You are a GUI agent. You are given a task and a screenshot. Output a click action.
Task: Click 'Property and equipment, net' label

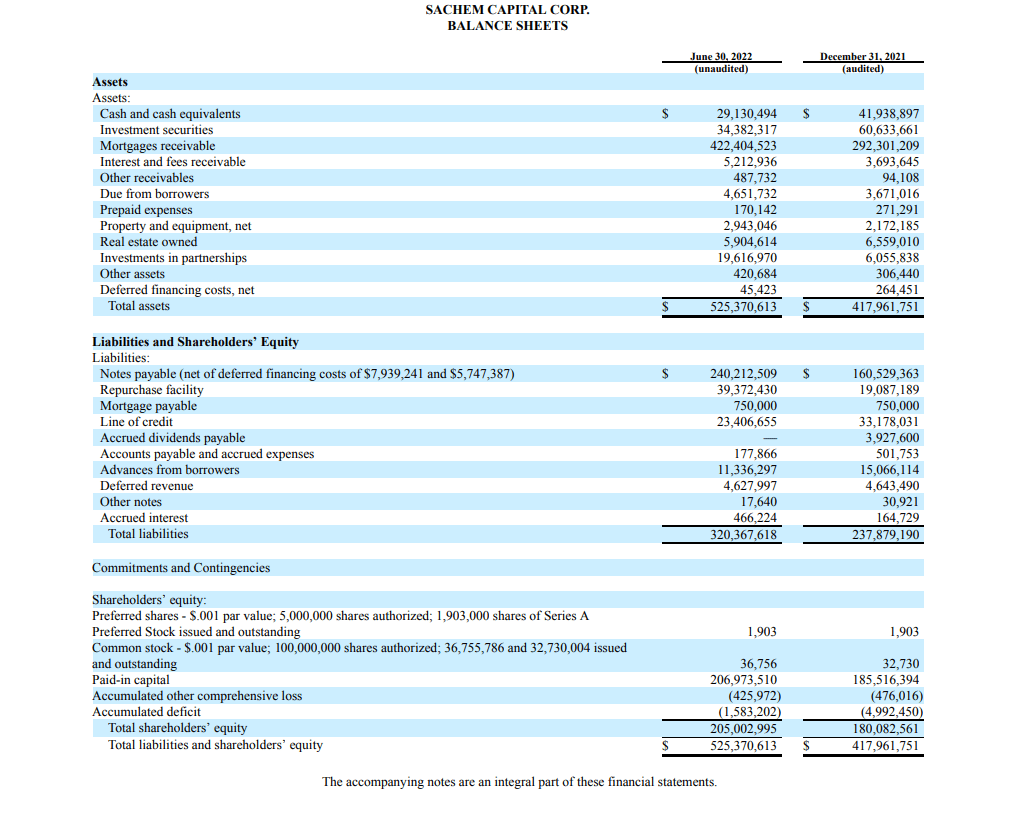point(176,226)
